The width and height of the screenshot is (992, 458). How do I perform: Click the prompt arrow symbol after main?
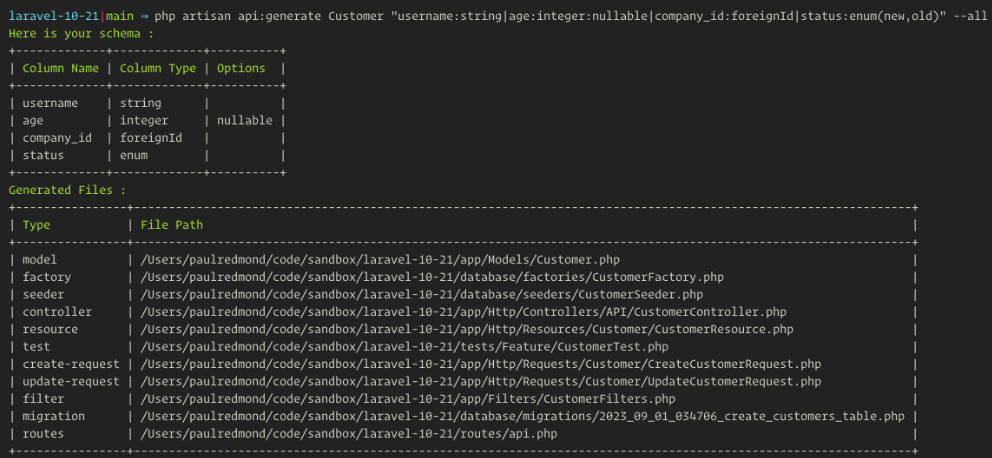pos(144,16)
